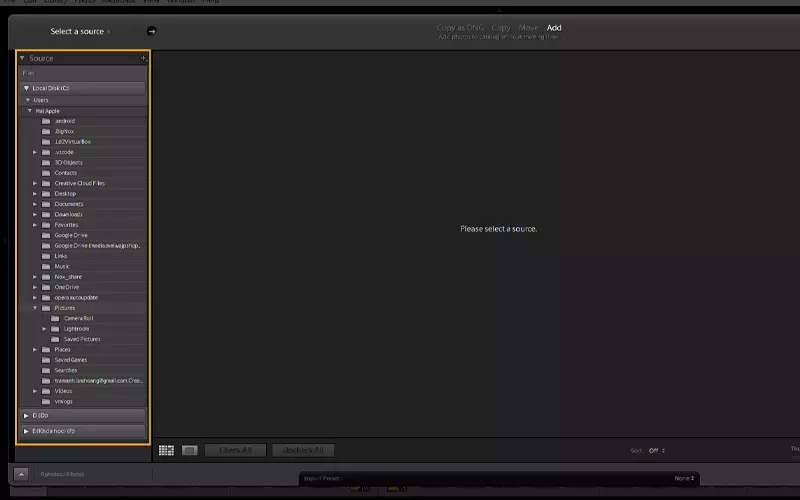Choose the Copy as DNG import mode

click(x=460, y=28)
